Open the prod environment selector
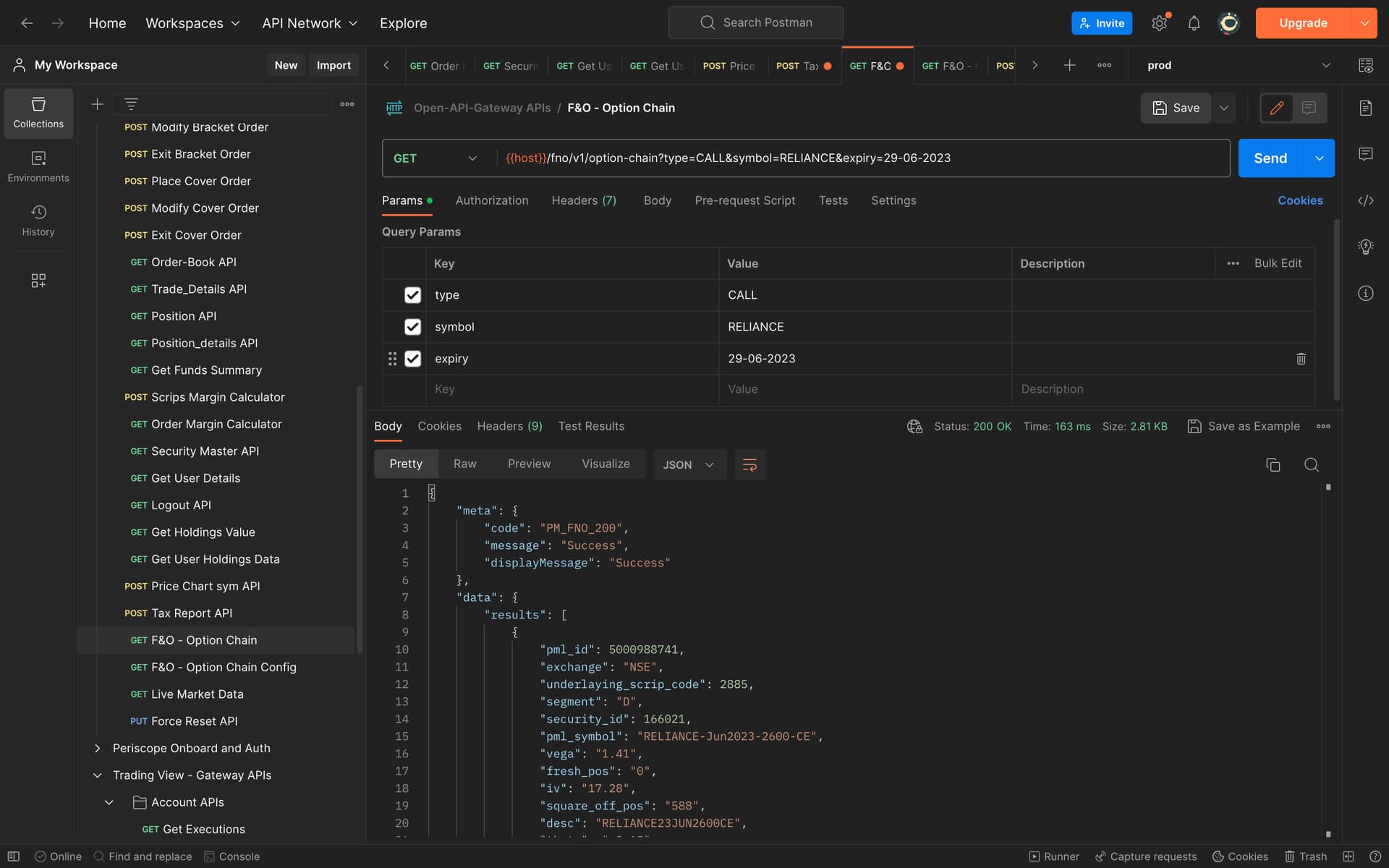This screenshot has width=1389, height=868. 1239,65
